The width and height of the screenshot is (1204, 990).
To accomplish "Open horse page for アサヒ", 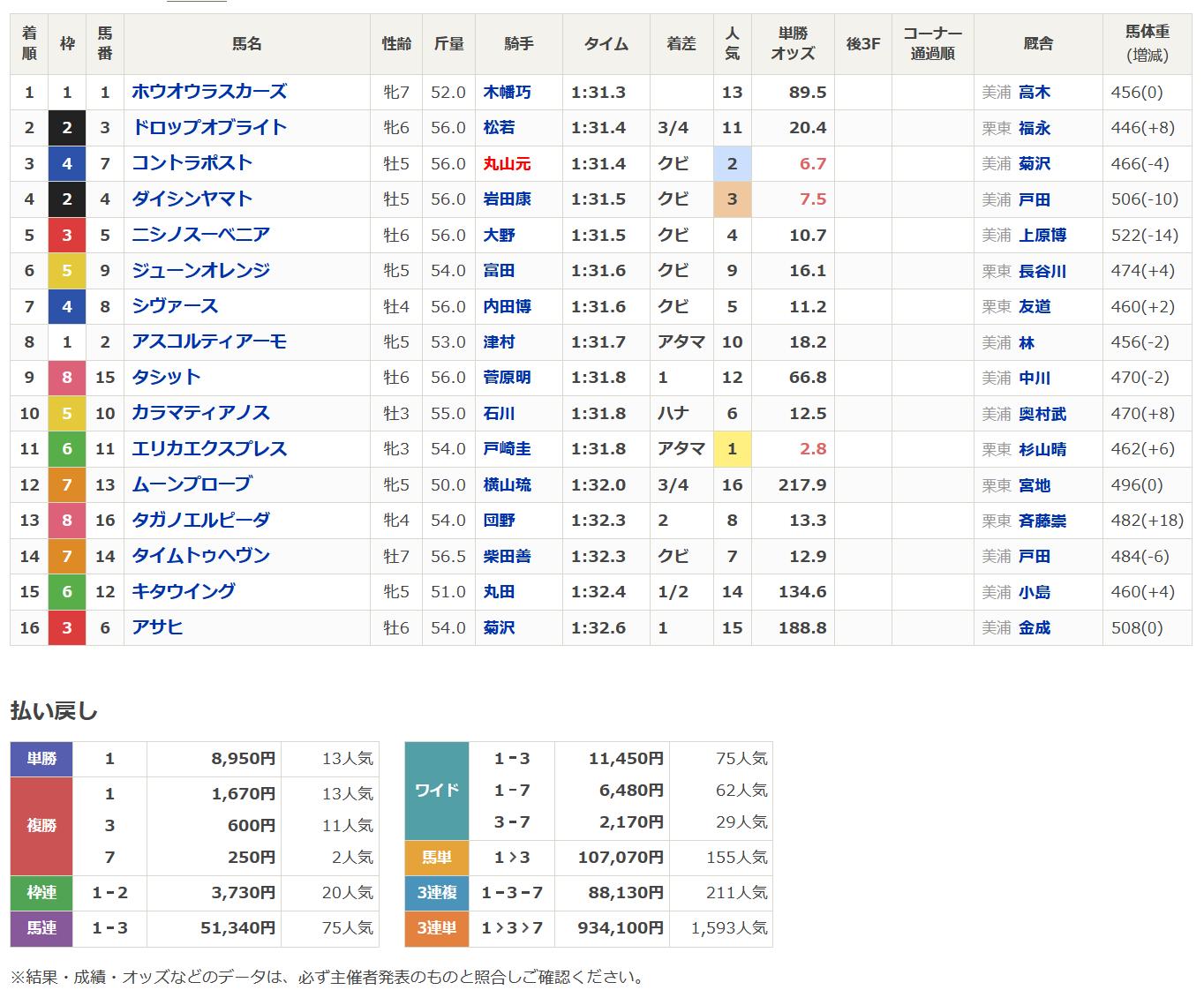I will (x=157, y=627).
